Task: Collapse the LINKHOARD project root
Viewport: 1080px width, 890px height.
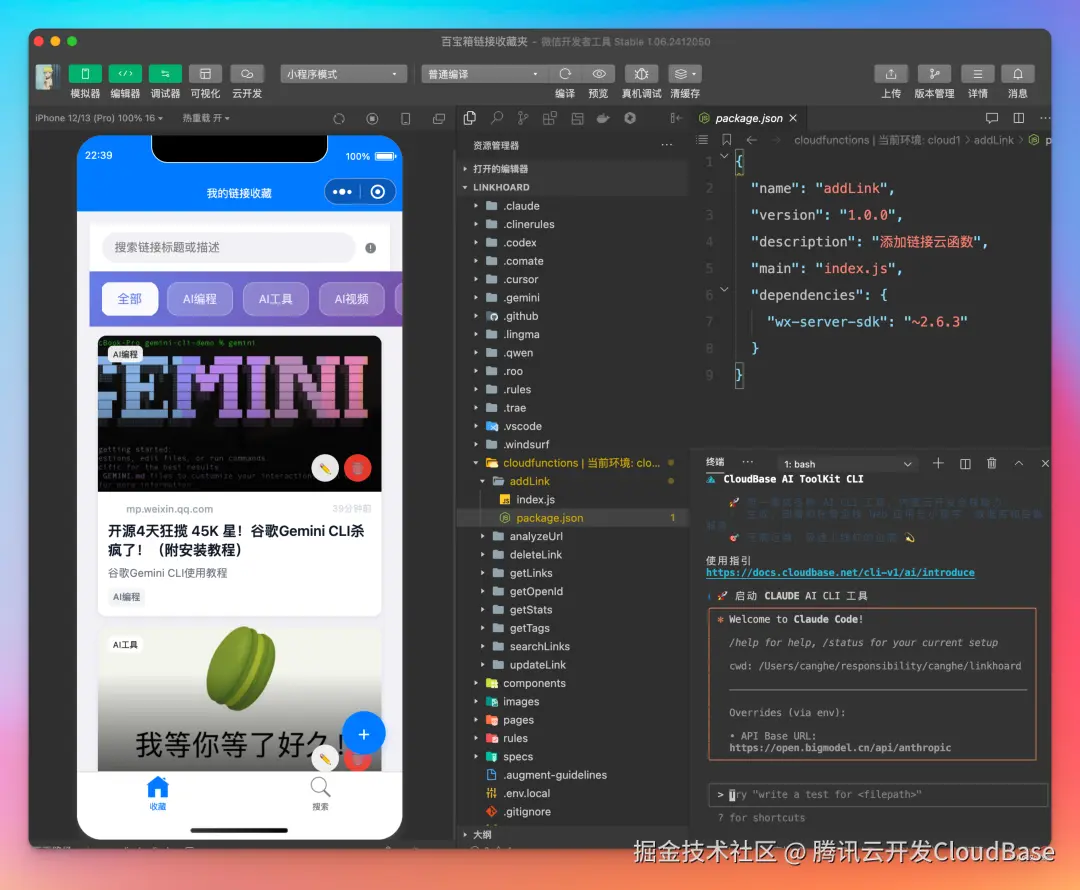Action: [x=572, y=187]
